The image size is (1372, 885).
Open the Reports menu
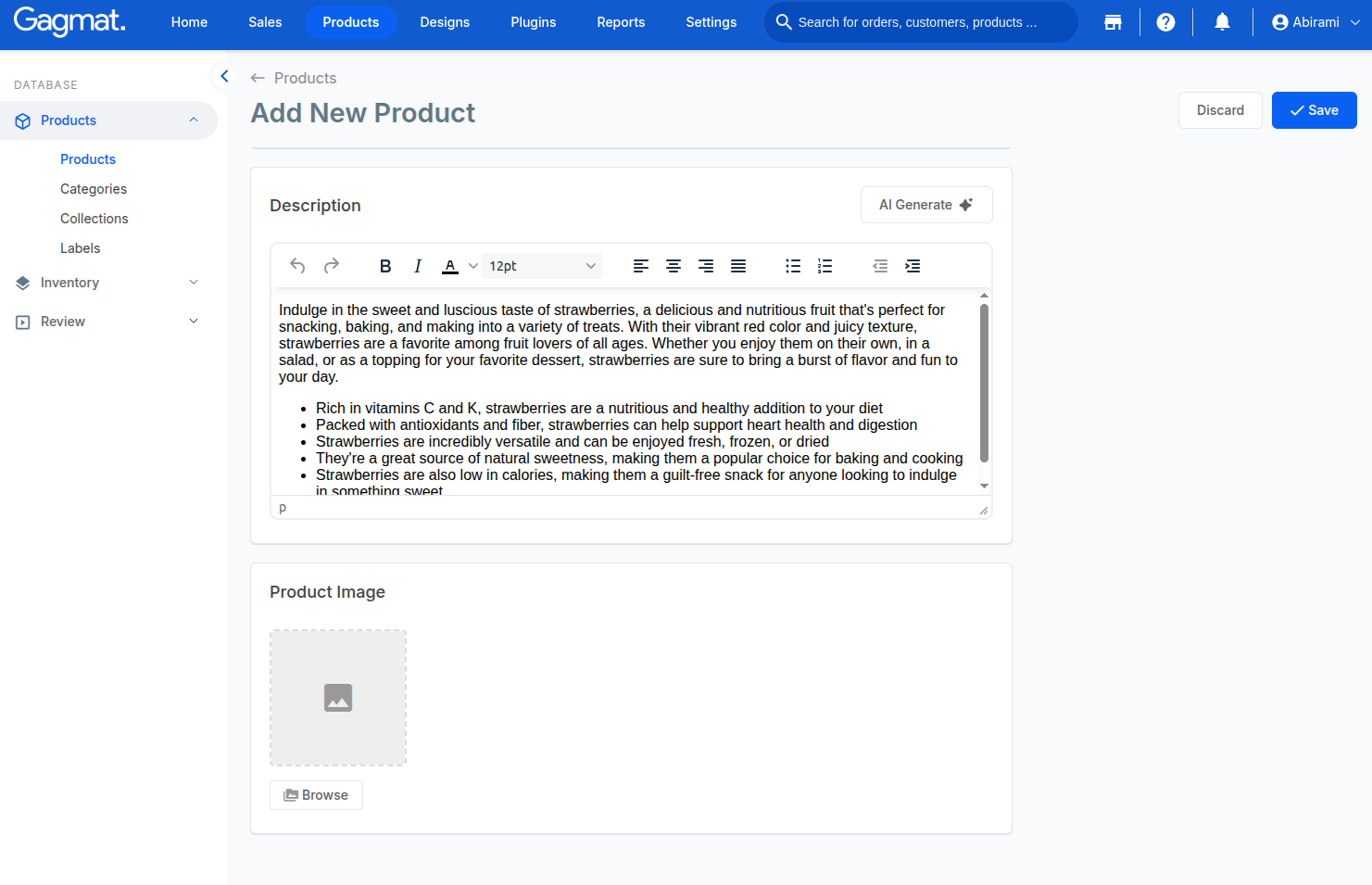[621, 22]
